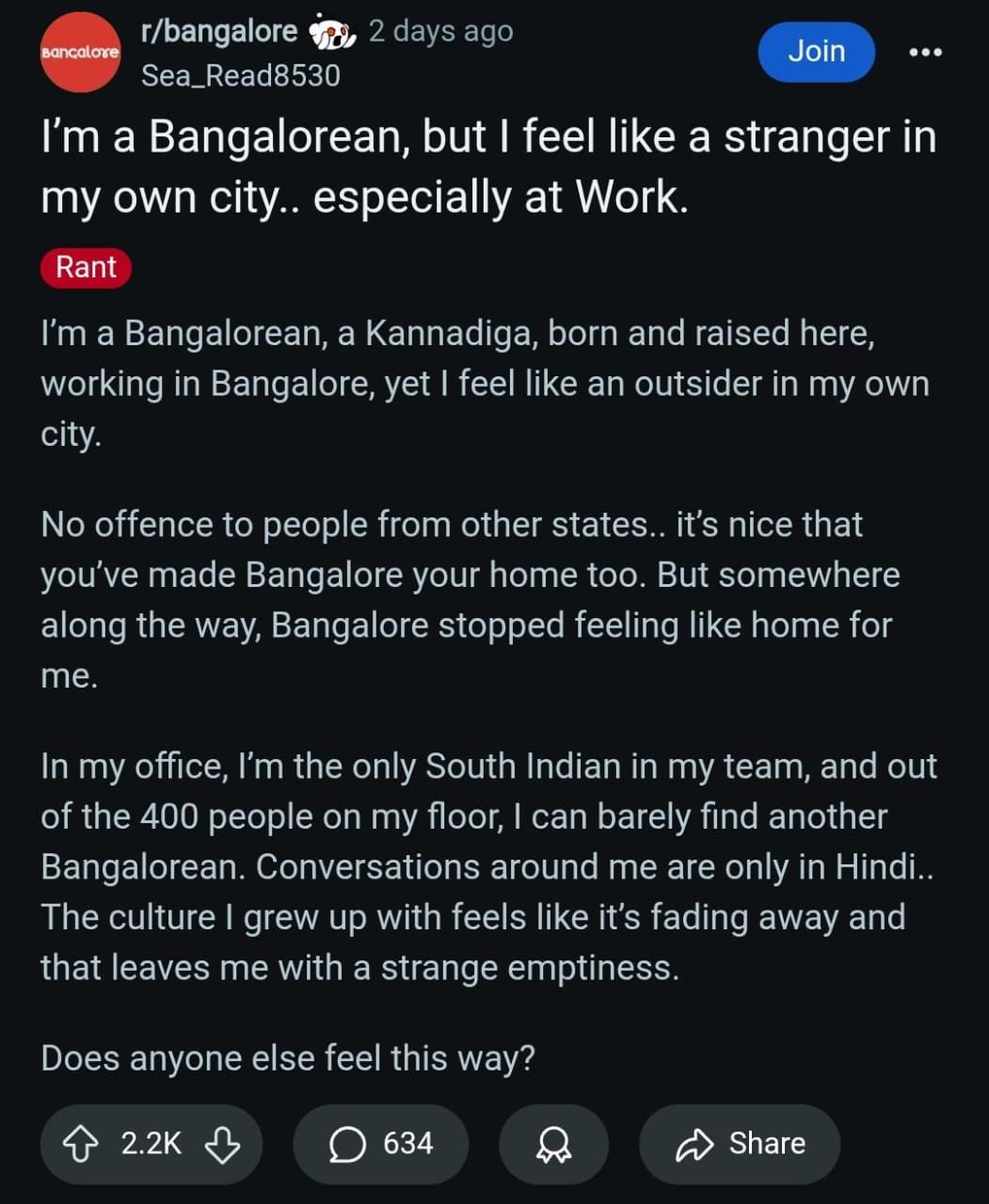Image resolution: width=989 pixels, height=1204 pixels.
Task: Select the Rant flair tag
Action: click(86, 266)
